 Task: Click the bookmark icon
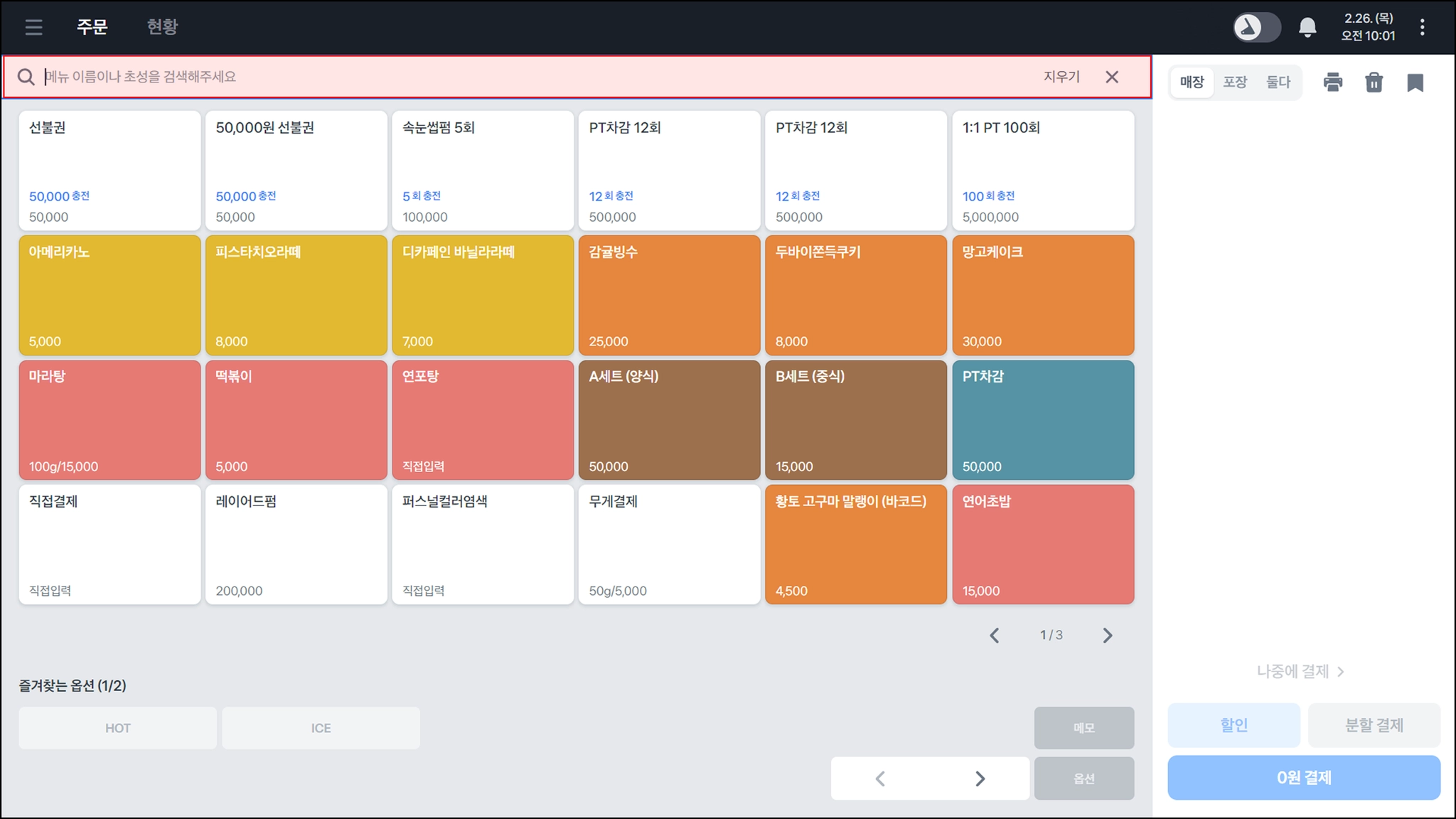point(1415,82)
